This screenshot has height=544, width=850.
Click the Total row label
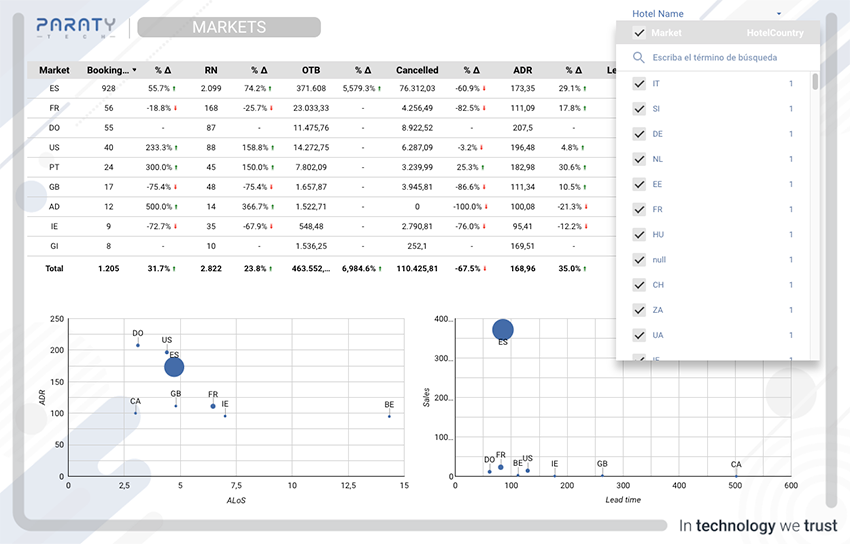(x=54, y=268)
